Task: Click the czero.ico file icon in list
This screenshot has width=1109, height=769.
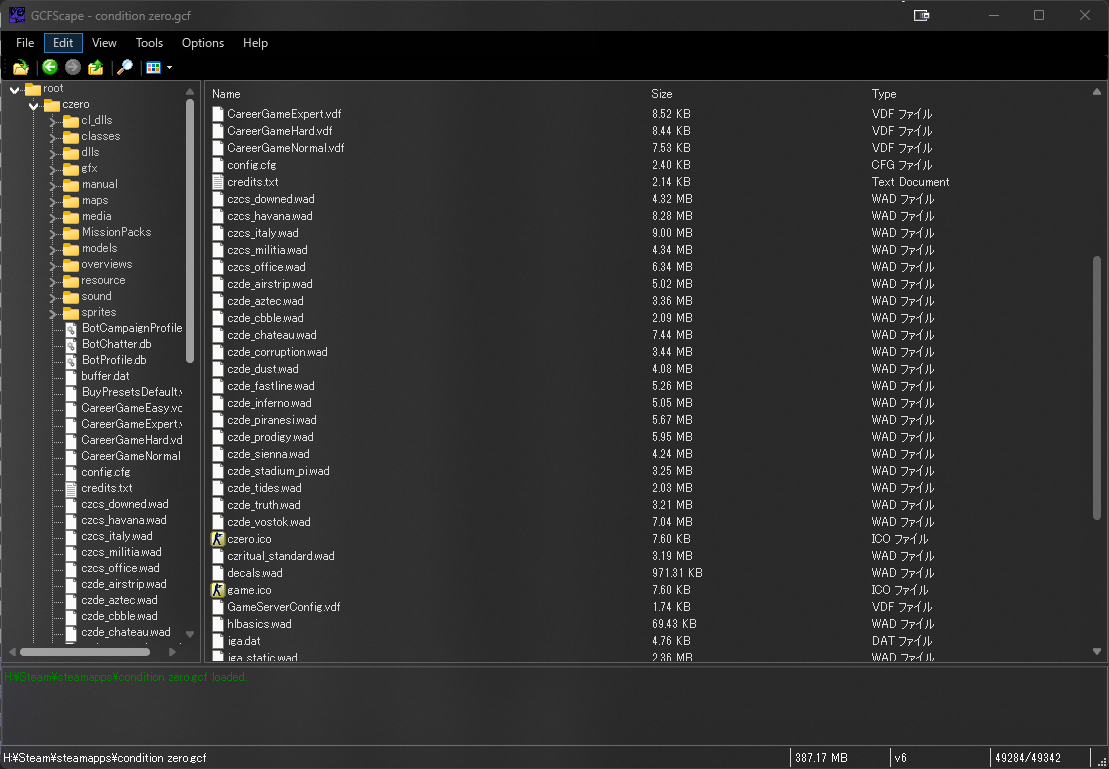Action: pos(218,539)
